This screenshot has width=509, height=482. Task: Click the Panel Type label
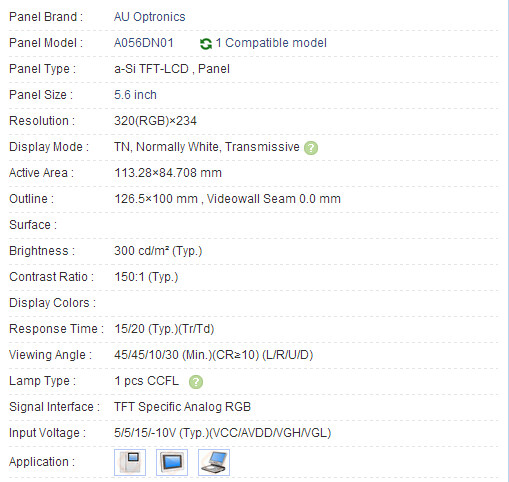point(43,69)
